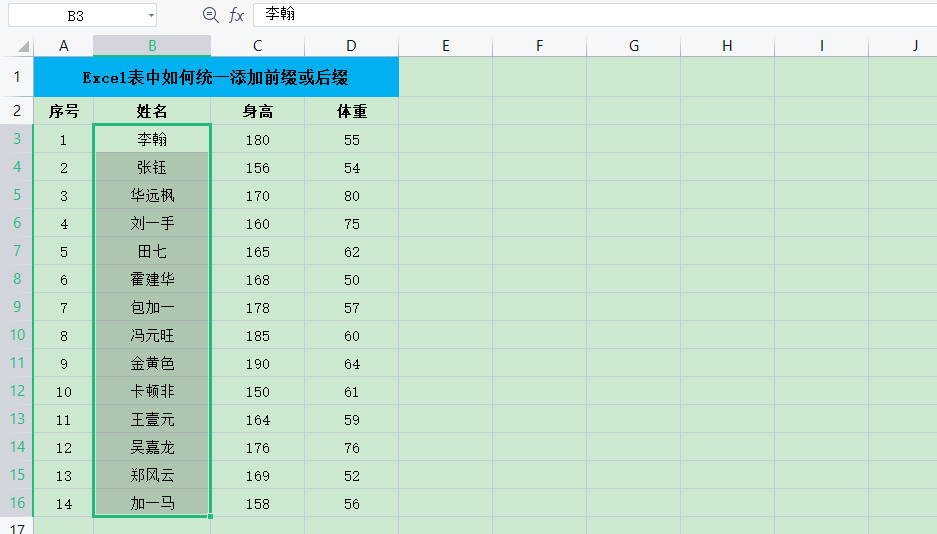Click serial number 9 cell
Image resolution: width=937 pixels, height=534 pixels.
(63, 364)
